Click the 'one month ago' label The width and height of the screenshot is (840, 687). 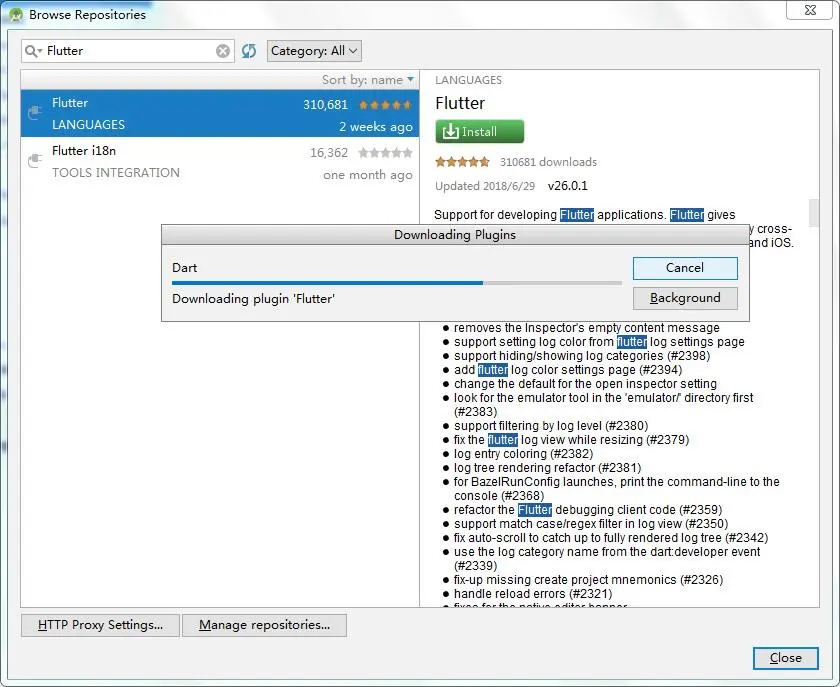pos(368,175)
